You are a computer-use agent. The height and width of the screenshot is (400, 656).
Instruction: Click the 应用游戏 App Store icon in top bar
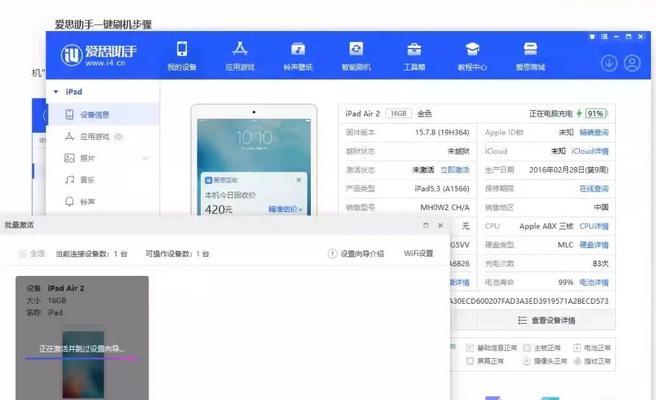pyautogui.click(x=240, y=49)
